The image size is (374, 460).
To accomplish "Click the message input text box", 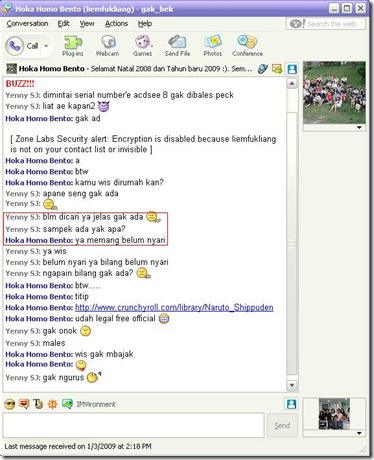I will (x=134, y=425).
